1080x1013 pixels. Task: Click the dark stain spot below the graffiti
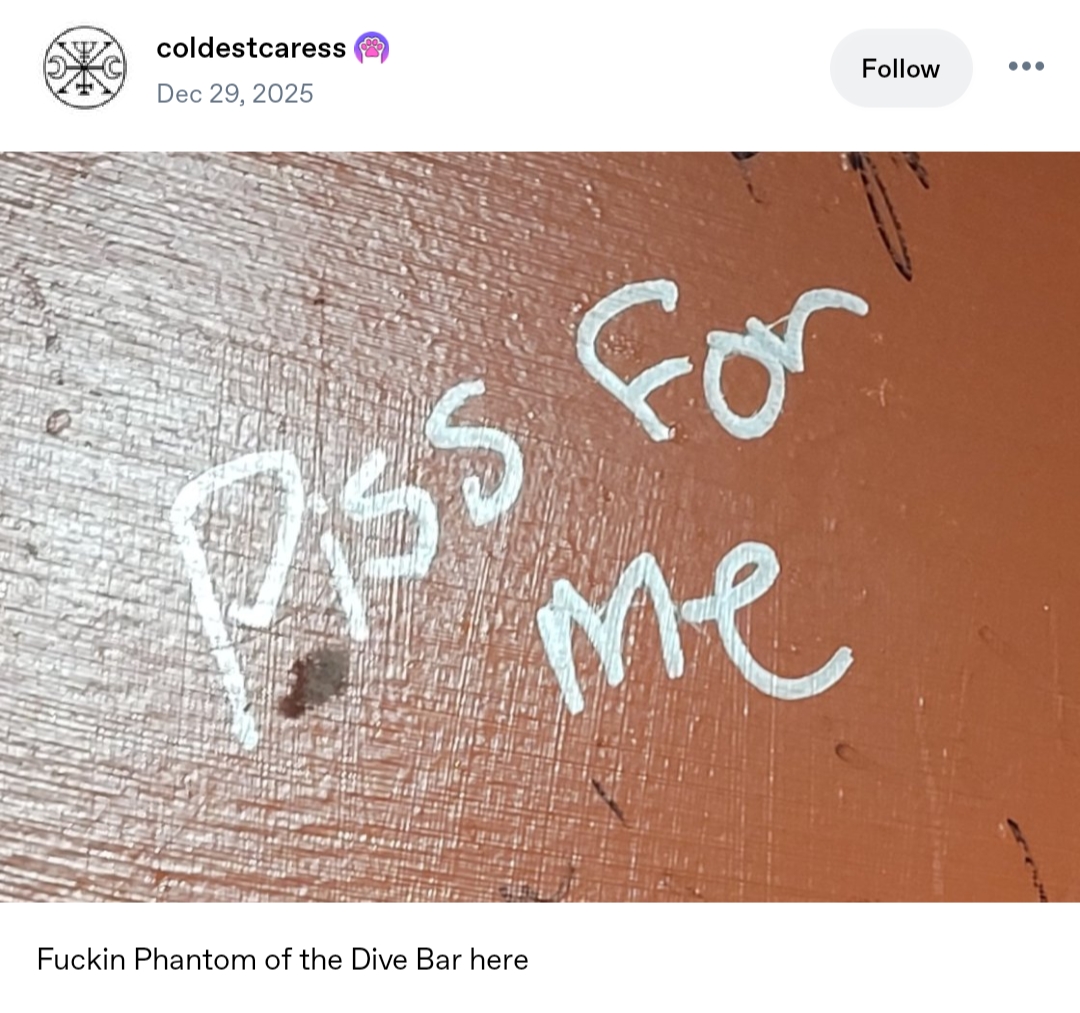[313, 682]
